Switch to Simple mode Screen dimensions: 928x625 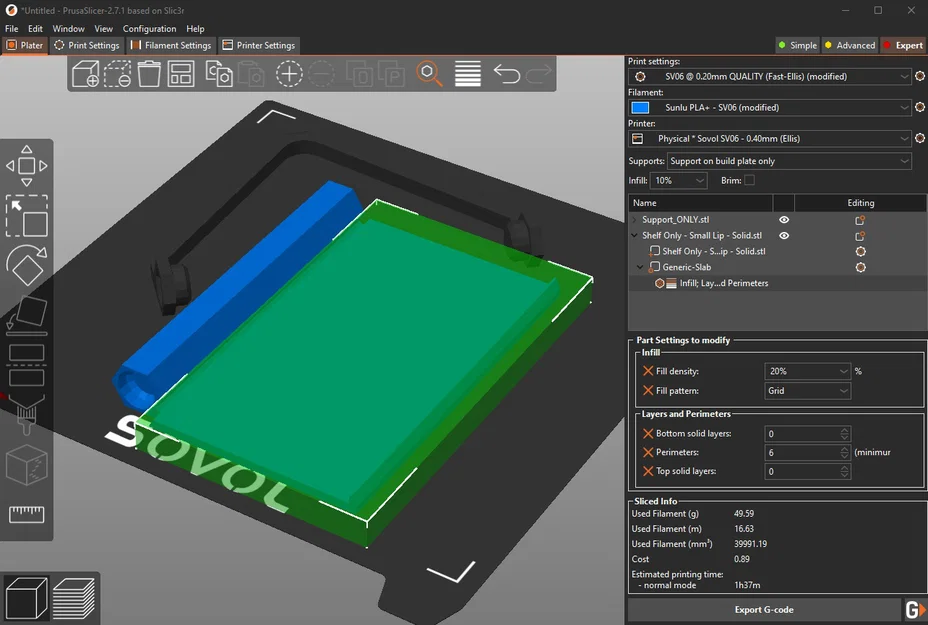click(x=797, y=45)
